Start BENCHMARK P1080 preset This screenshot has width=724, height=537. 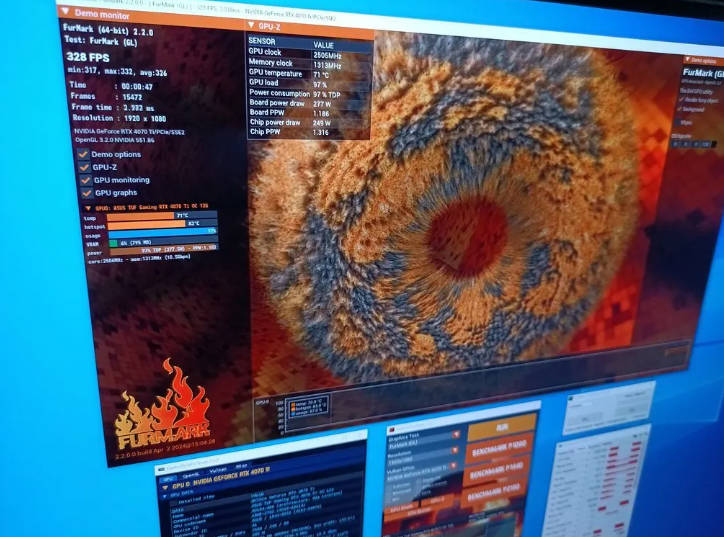pyautogui.click(x=498, y=449)
